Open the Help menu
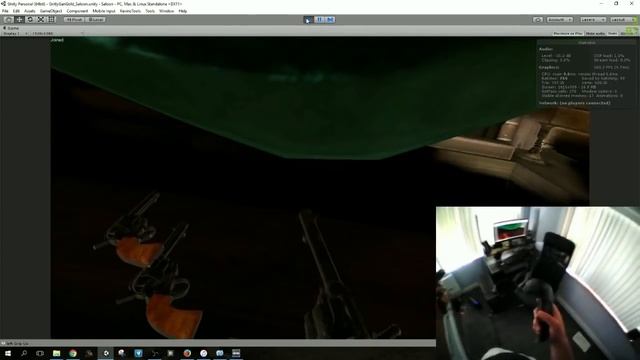640x360 pixels. (183, 11)
